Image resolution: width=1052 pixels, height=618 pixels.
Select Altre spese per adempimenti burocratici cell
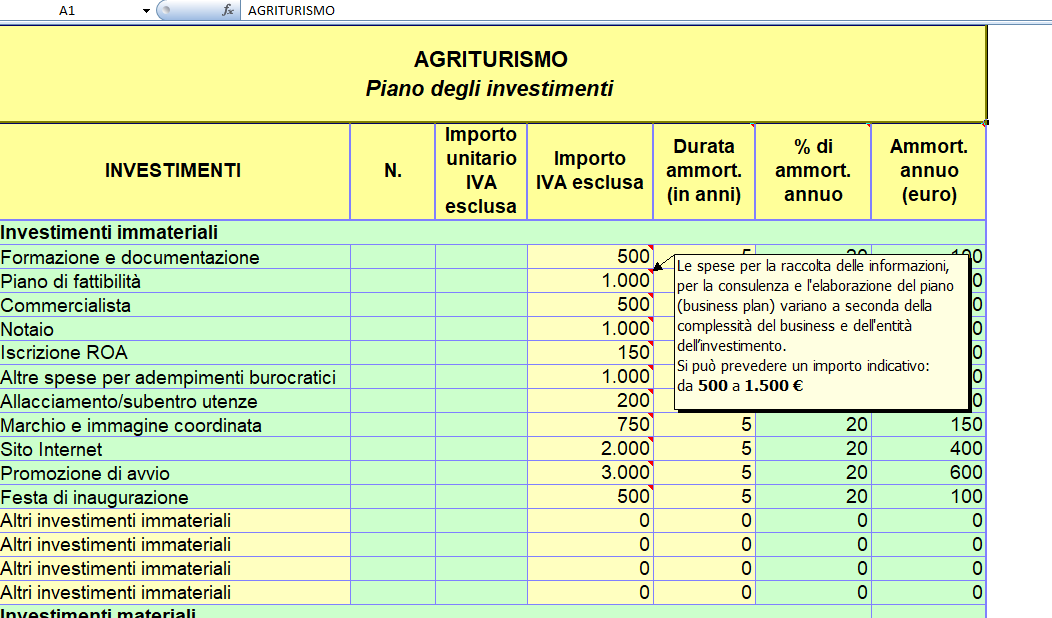click(x=174, y=377)
